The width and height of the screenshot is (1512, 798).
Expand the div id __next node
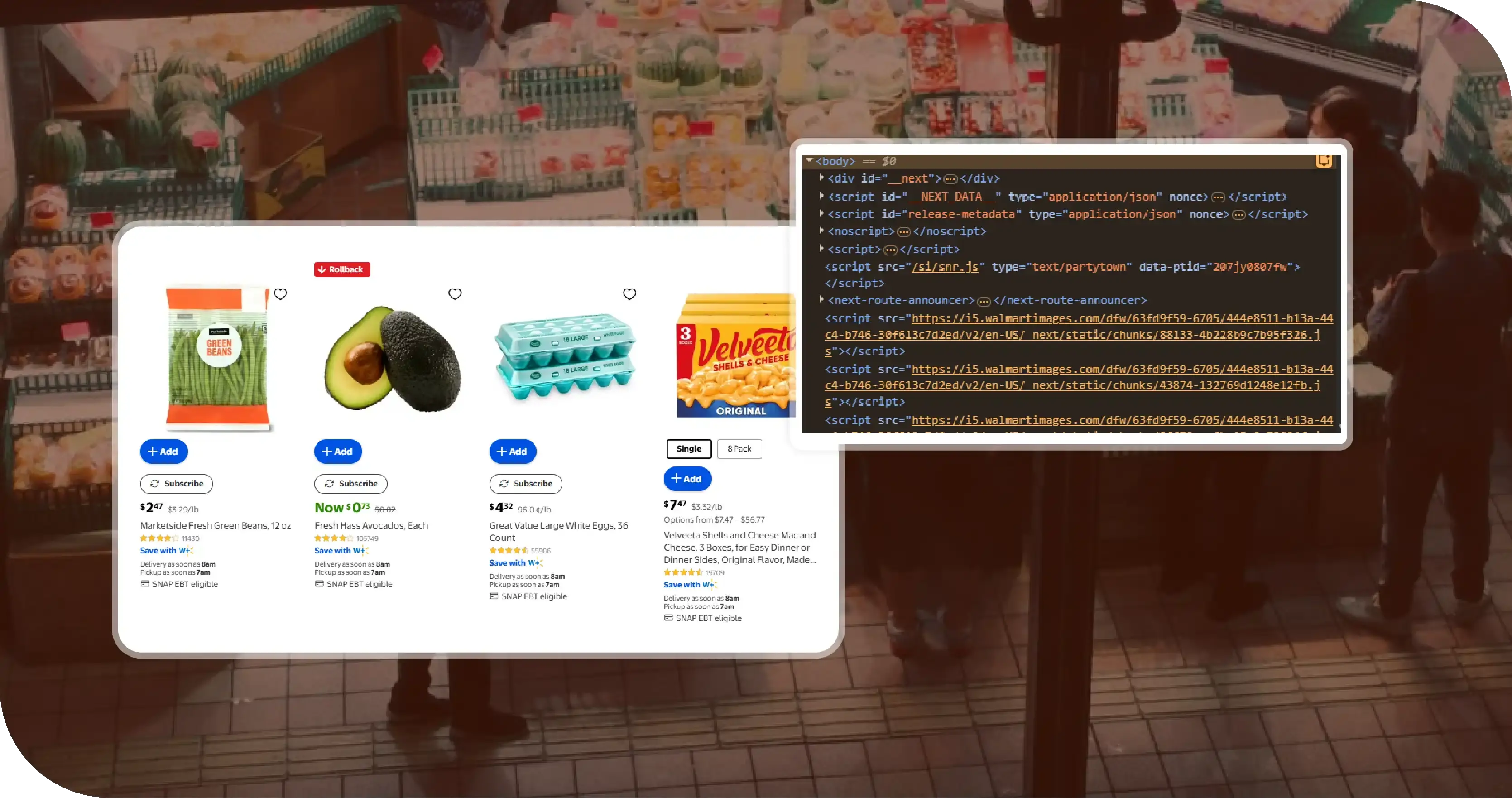pos(821,178)
